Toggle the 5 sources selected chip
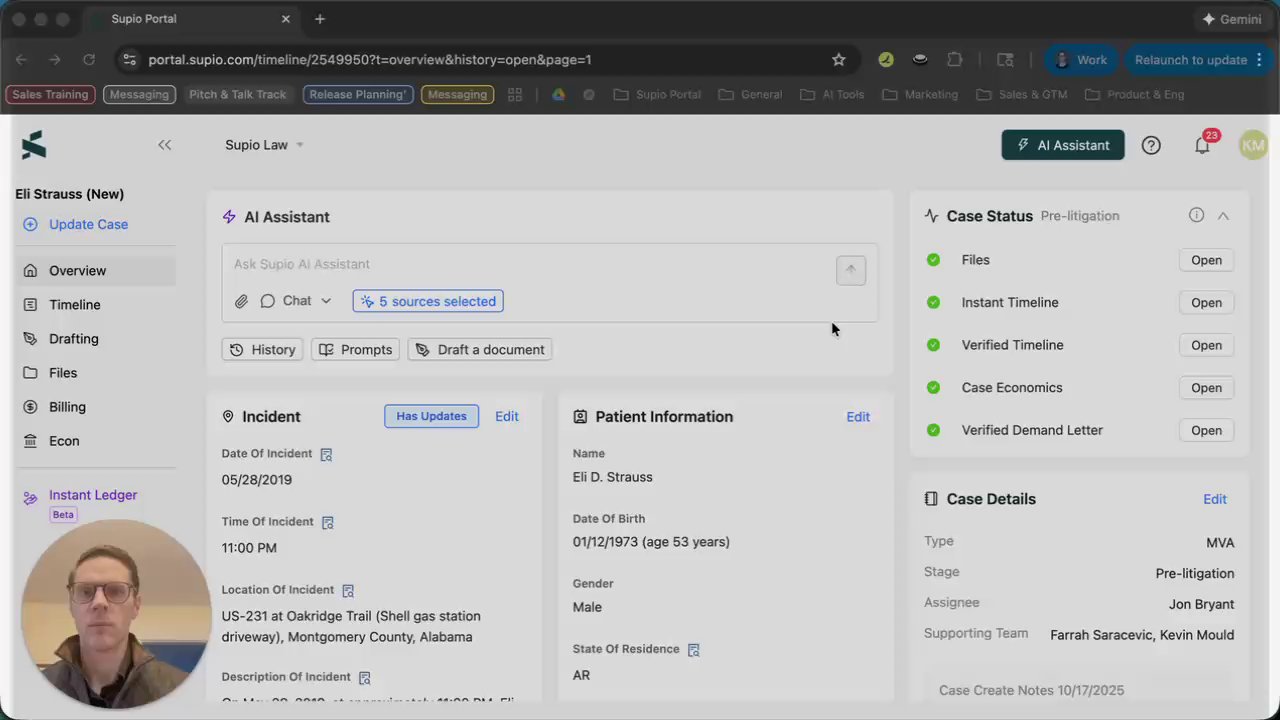Screen dimensions: 1280x720 pyautogui.click(x=428, y=301)
